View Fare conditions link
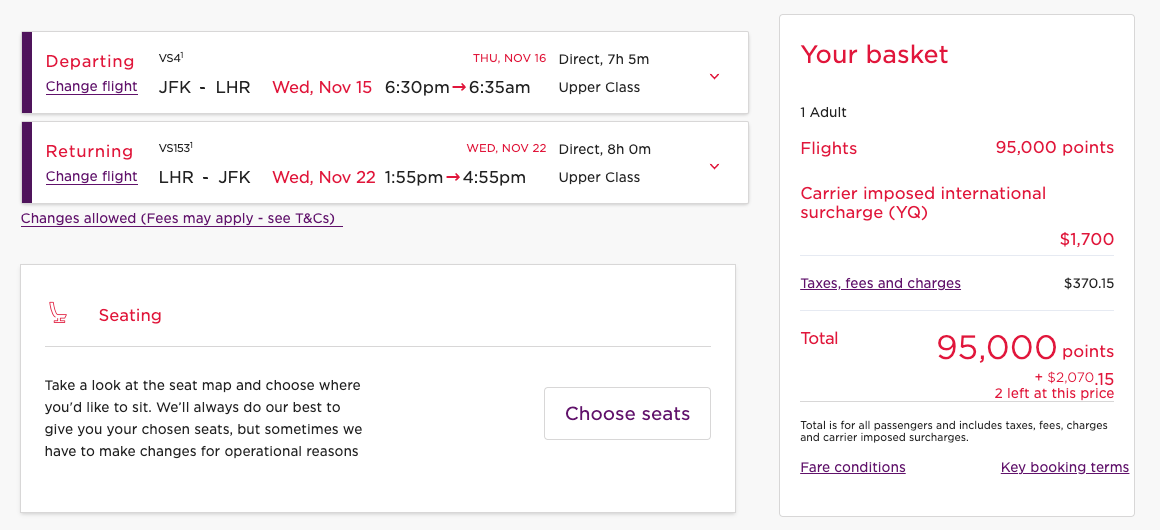Viewport: 1160px width, 530px height. (853, 467)
